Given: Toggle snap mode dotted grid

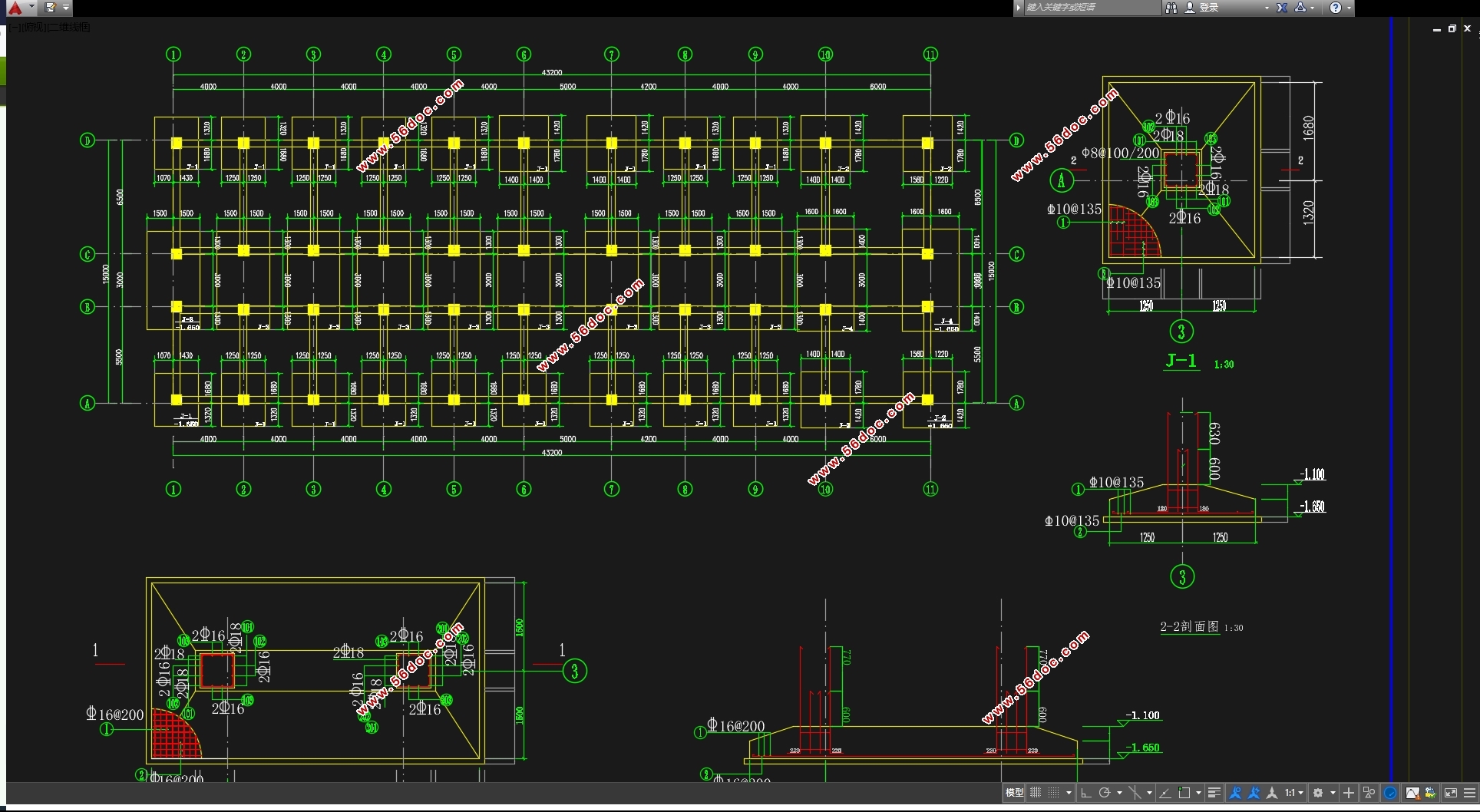Looking at the screenshot, I should [x=1054, y=793].
